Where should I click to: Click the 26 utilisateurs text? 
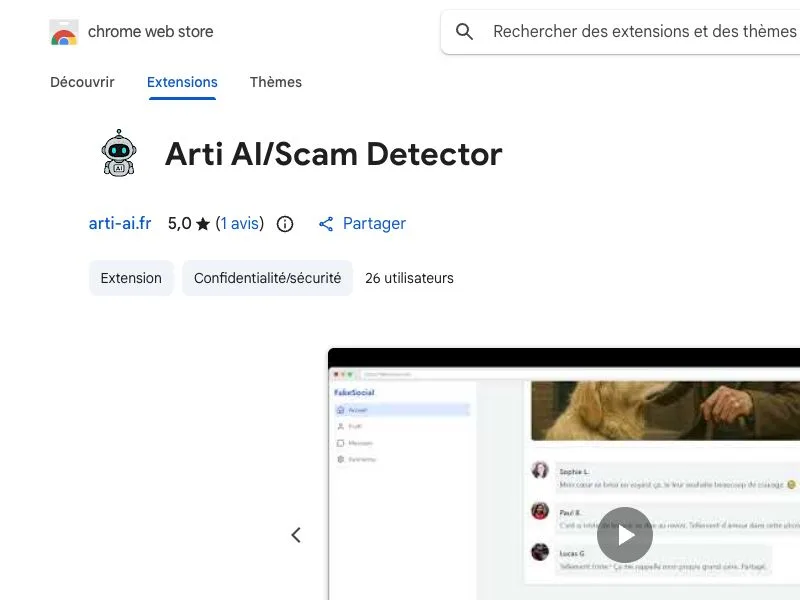409,278
